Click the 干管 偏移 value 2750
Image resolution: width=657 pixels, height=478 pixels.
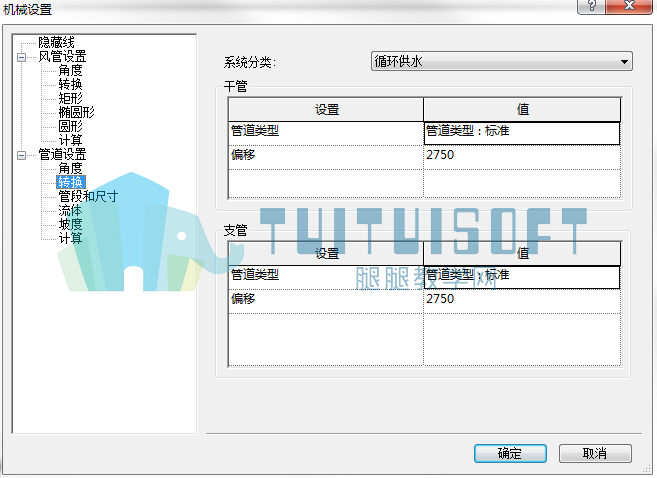tap(522, 158)
